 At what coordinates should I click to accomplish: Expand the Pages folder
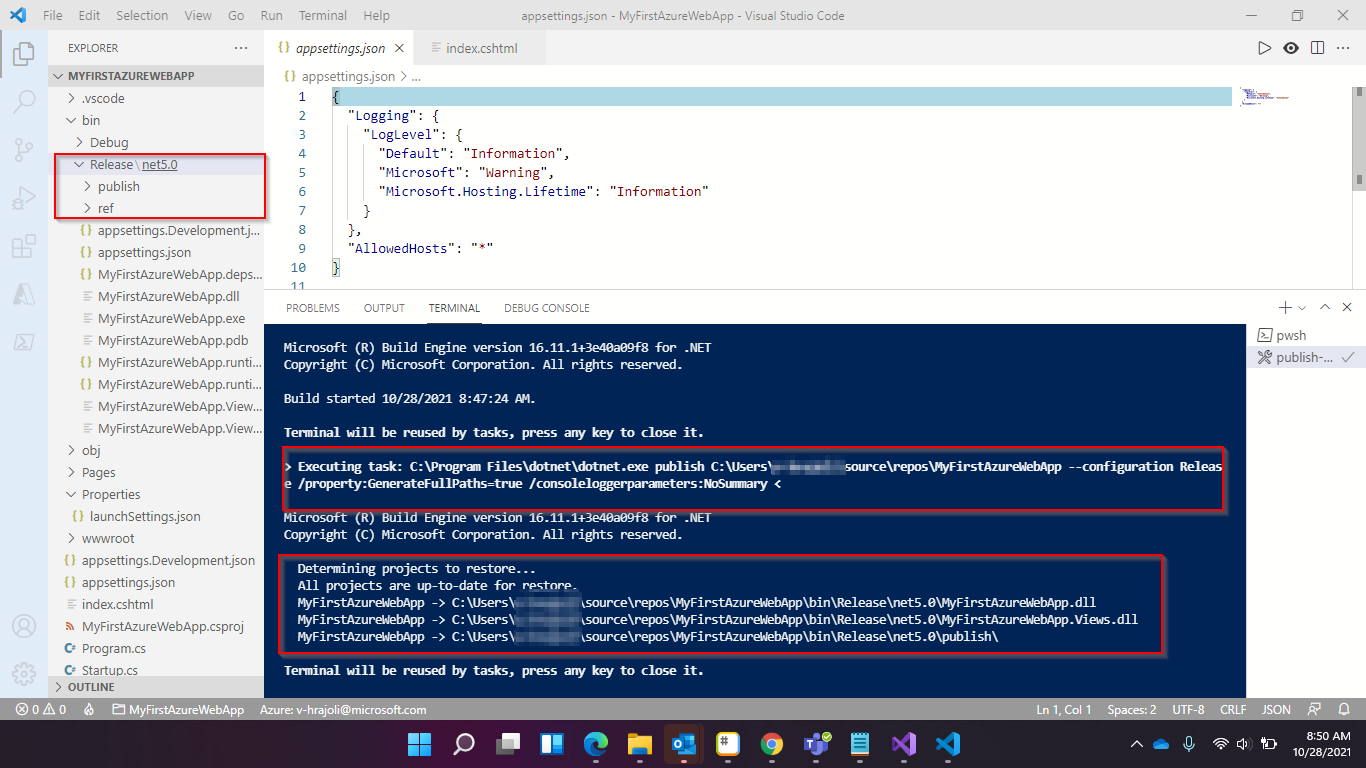tap(156, 472)
